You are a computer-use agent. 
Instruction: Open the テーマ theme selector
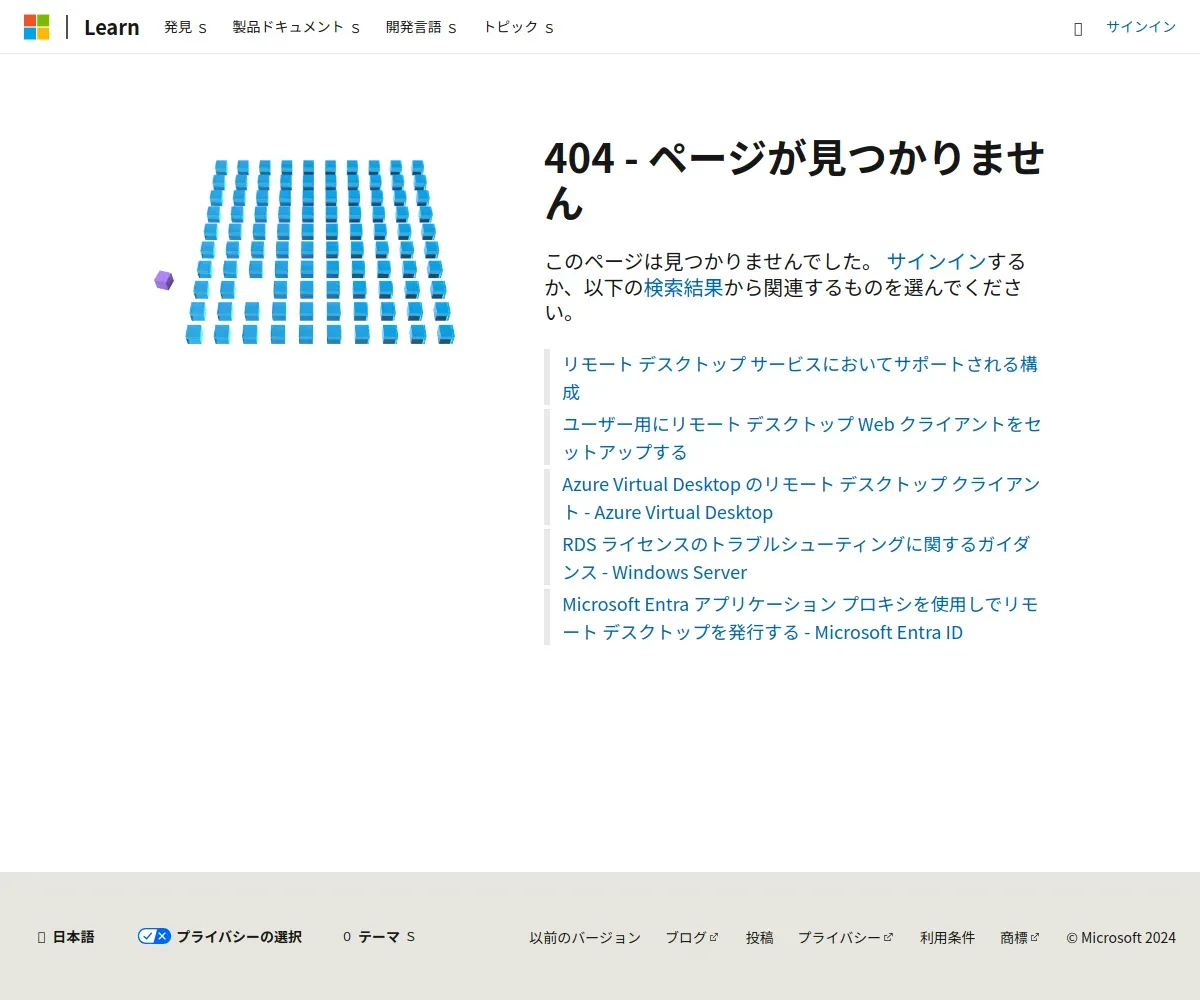coord(379,937)
